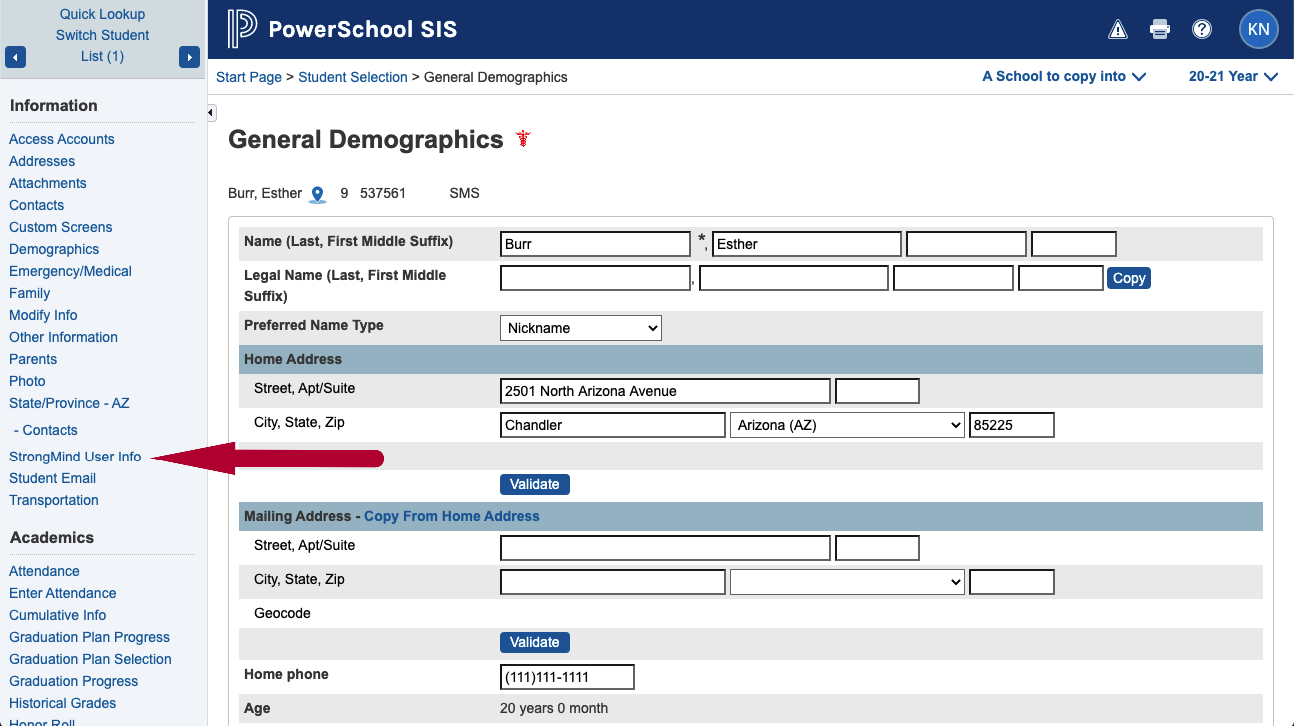The width and height of the screenshot is (1294, 726).
Task: Open the 20-21 Year term selector
Action: (x=1233, y=76)
